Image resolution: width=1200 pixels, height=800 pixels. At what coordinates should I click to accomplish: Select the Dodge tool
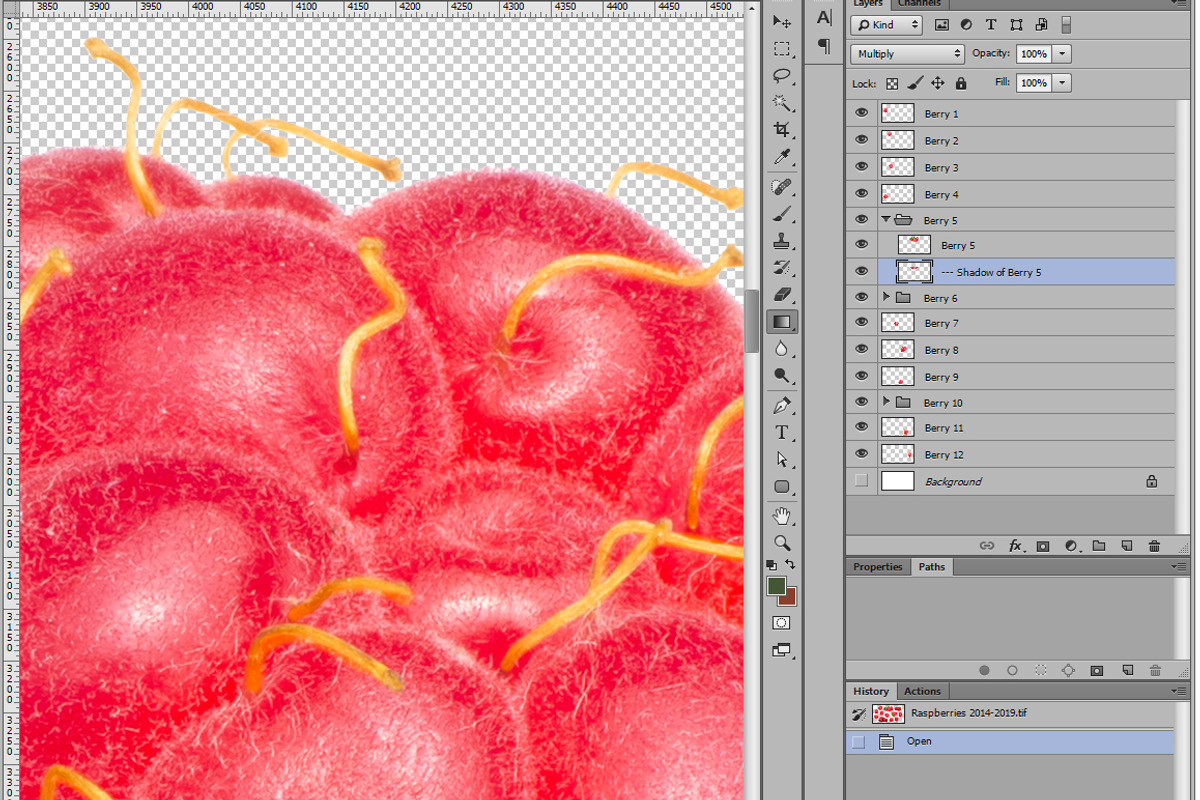pyautogui.click(x=782, y=376)
